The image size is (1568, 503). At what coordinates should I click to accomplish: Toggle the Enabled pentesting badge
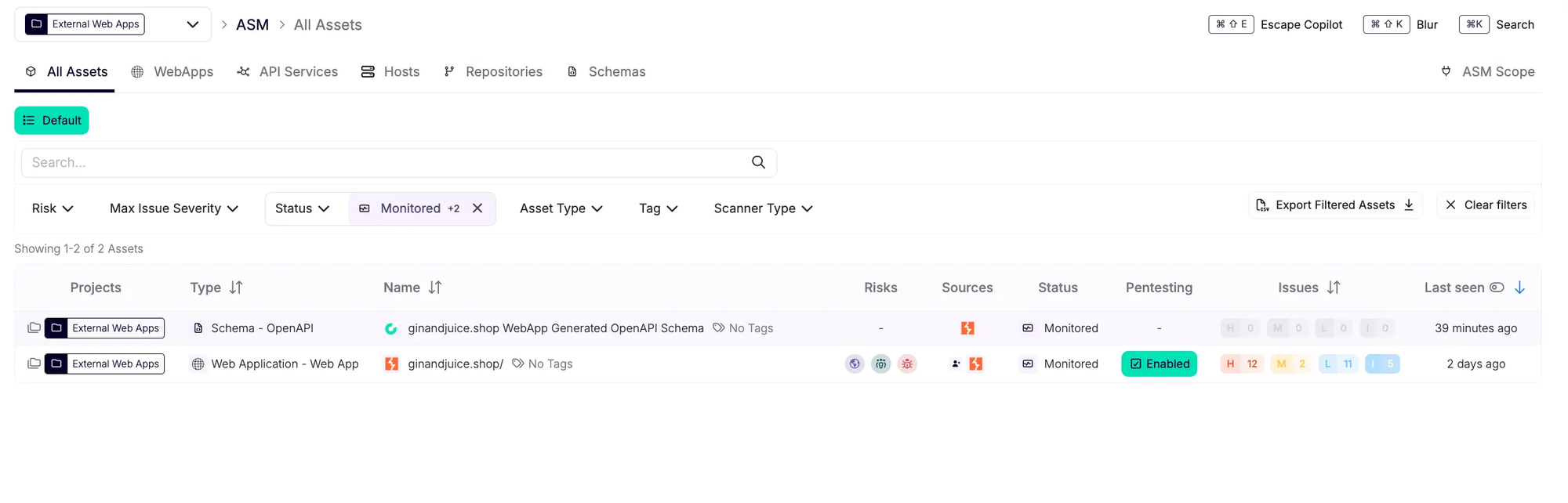tap(1159, 364)
